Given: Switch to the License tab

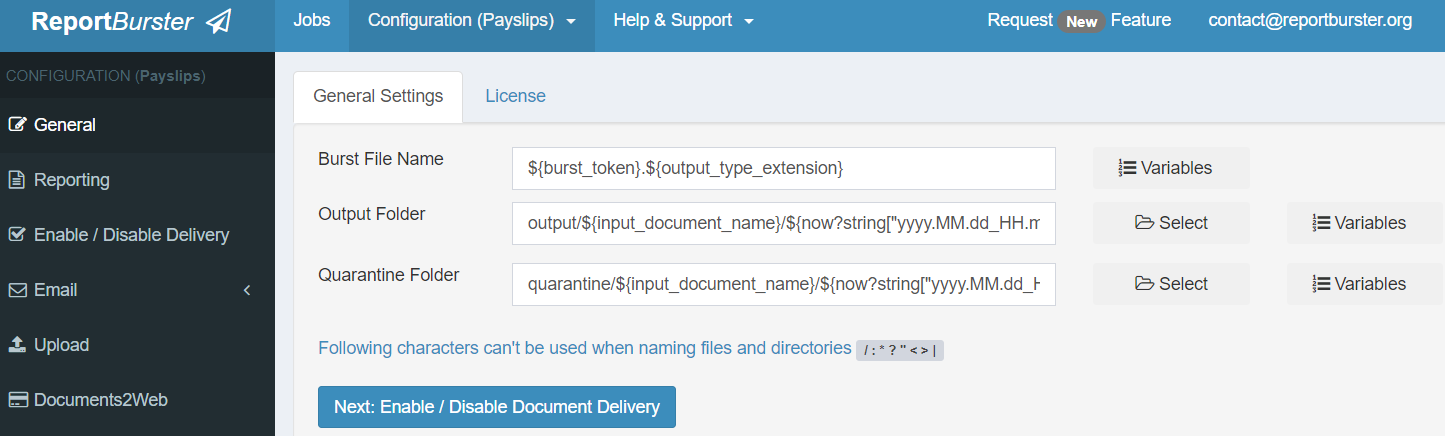Looking at the screenshot, I should tap(515, 96).
